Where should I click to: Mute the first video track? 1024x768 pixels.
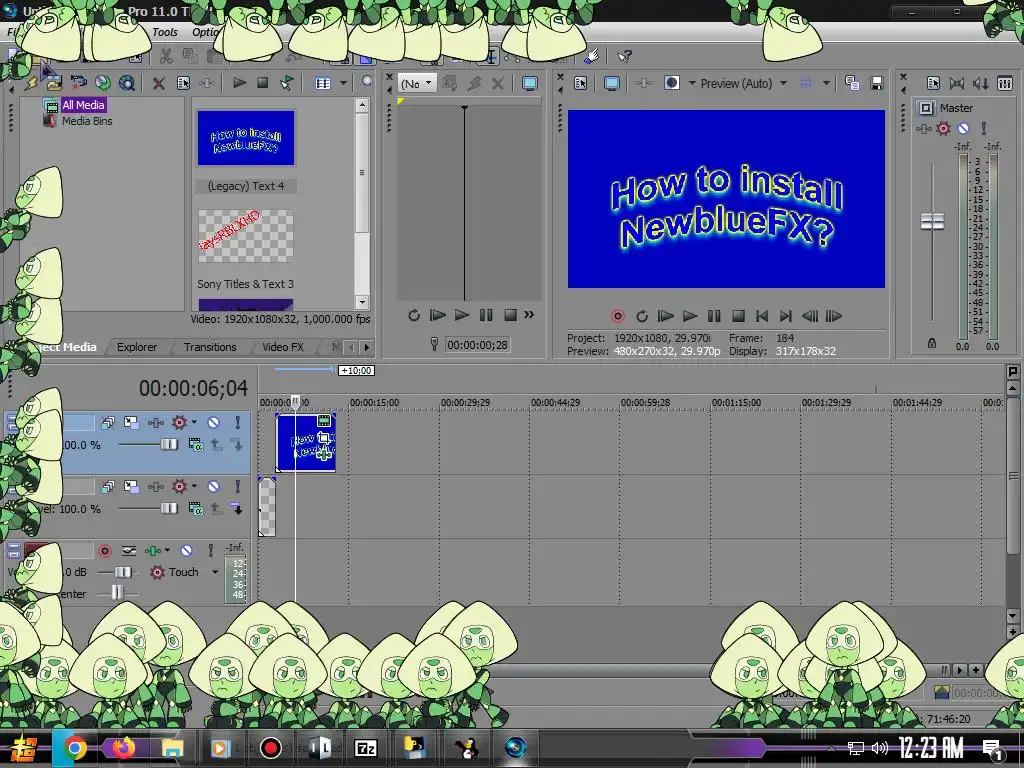coord(213,423)
